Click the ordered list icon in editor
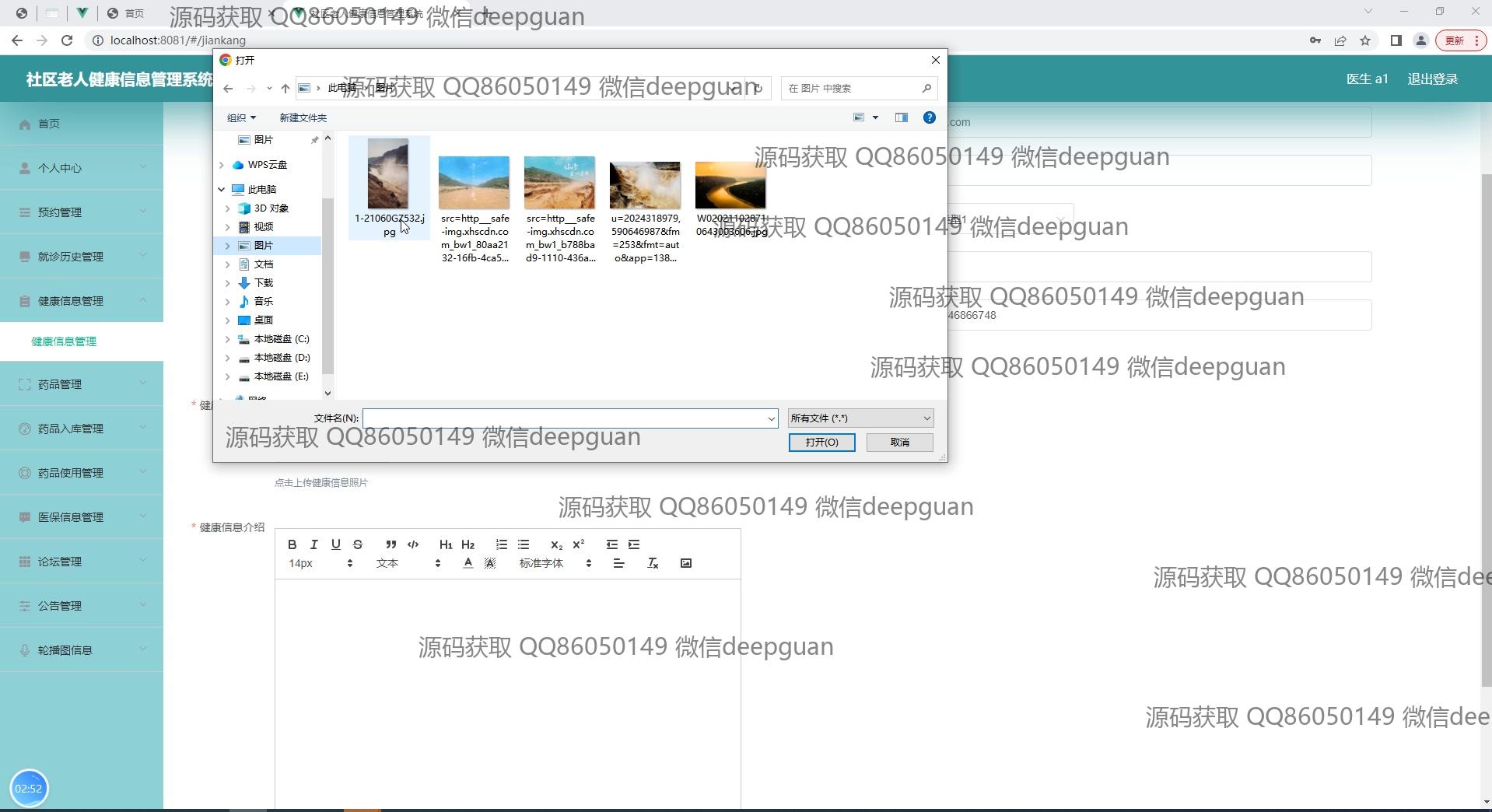 pos(502,544)
